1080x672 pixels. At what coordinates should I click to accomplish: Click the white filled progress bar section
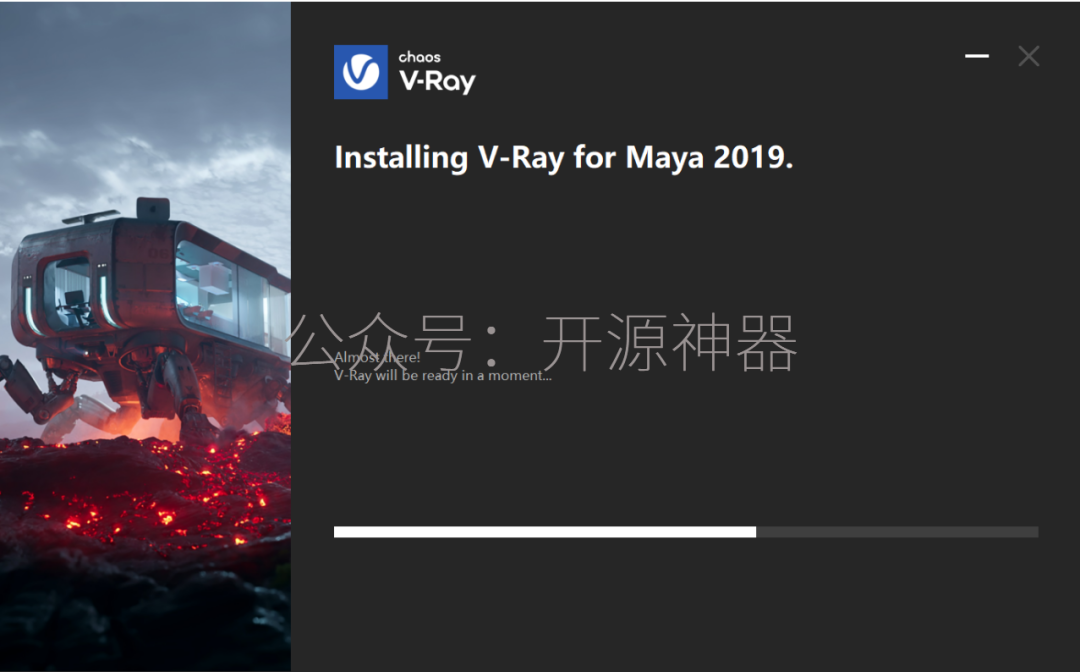tap(545, 532)
